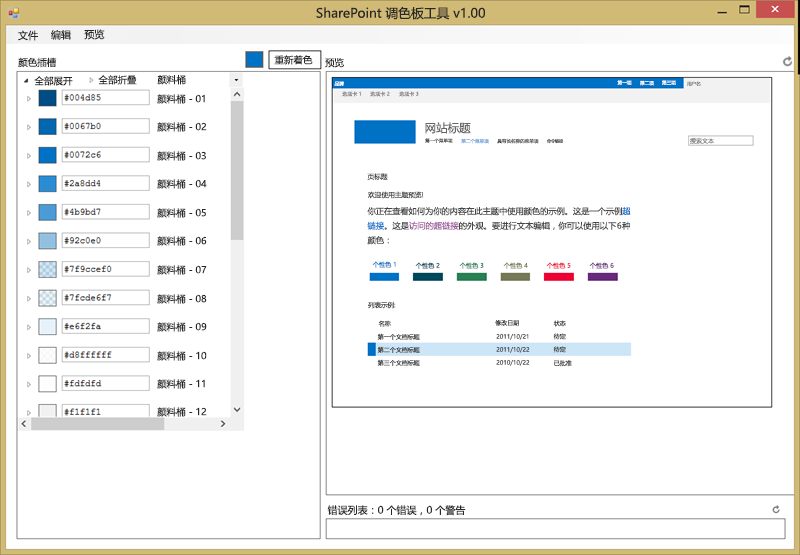This screenshot has width=800, height=555.
Task: Click the #2a8dd4 color swatch
Action: pyautogui.click(x=47, y=184)
